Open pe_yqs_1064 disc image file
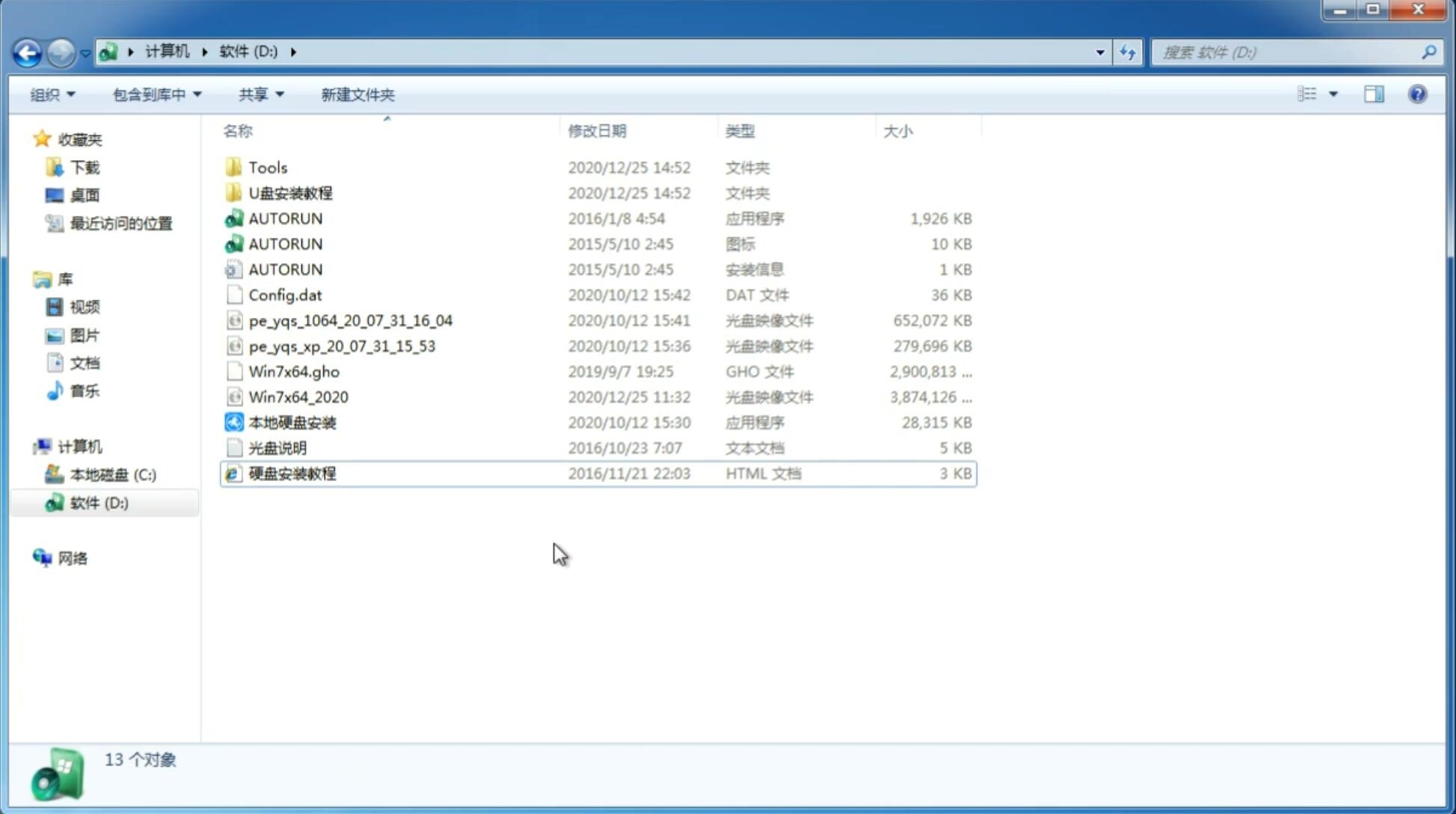 [350, 320]
